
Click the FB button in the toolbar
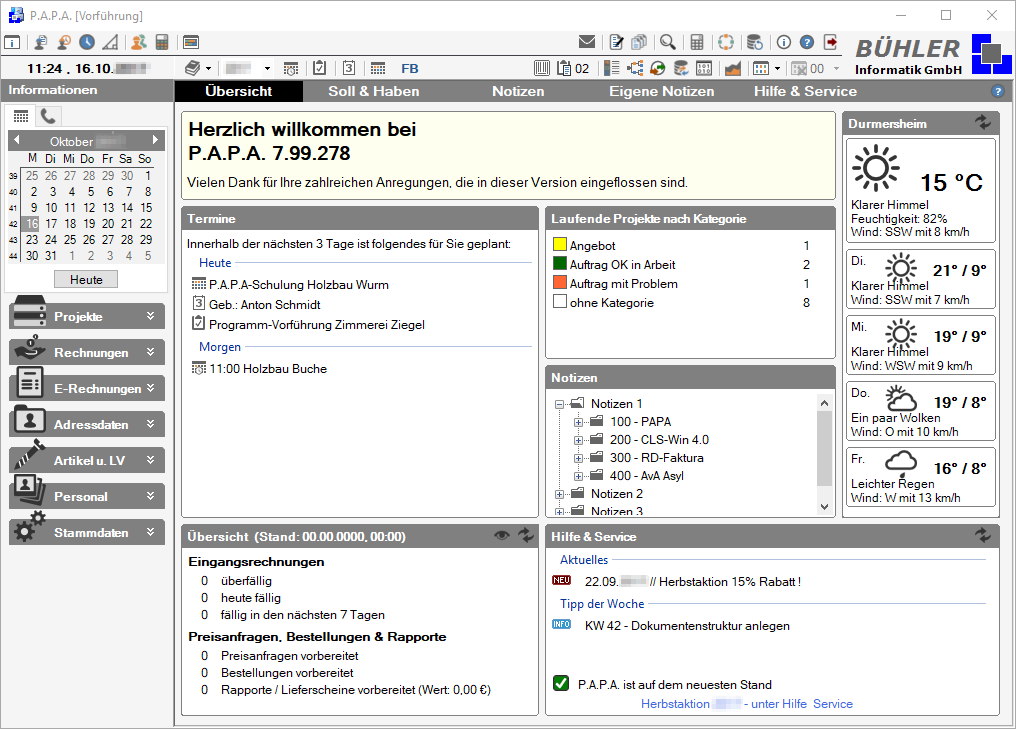pyautogui.click(x=410, y=68)
